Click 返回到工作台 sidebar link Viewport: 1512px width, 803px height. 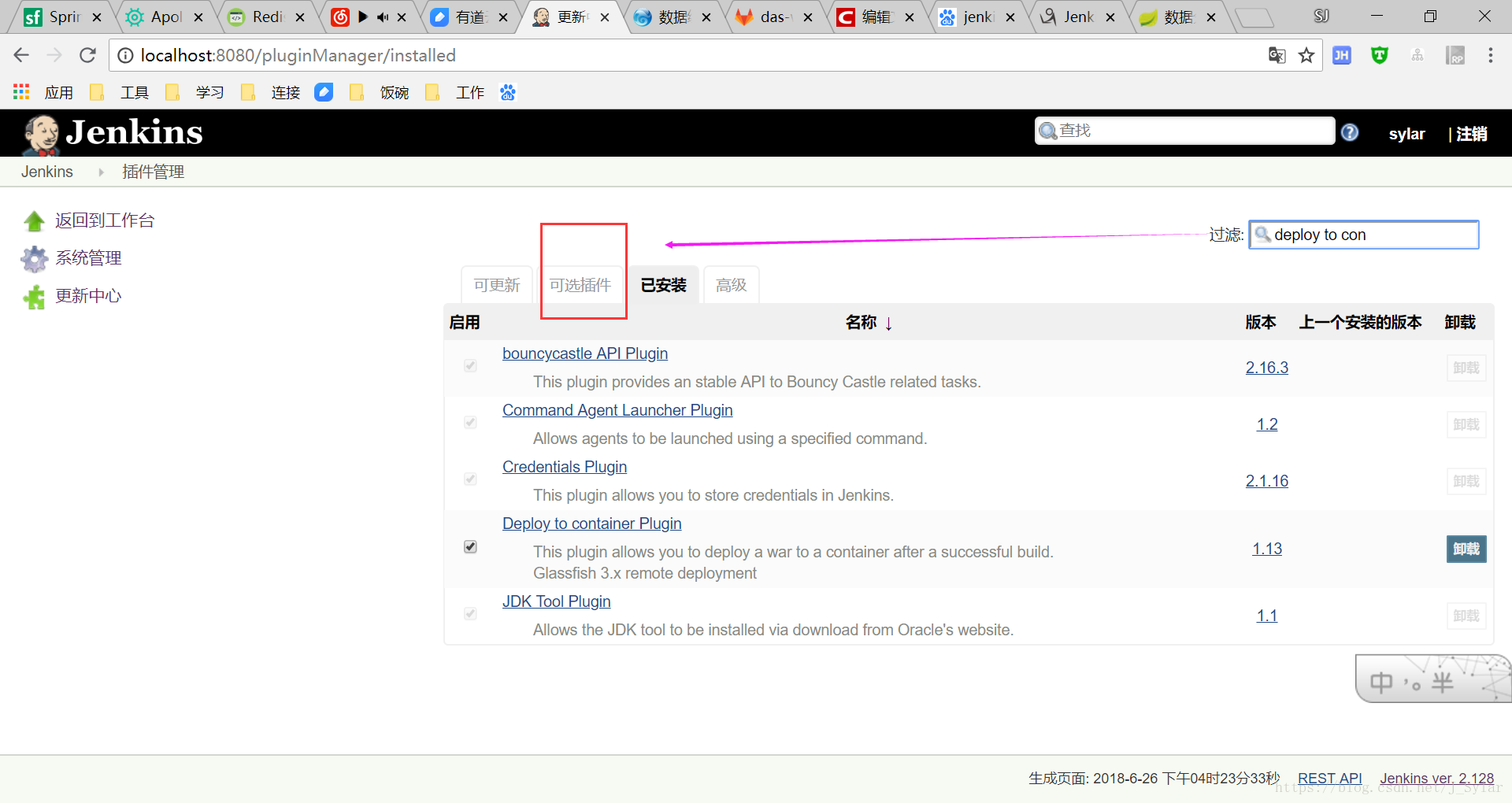click(x=105, y=220)
